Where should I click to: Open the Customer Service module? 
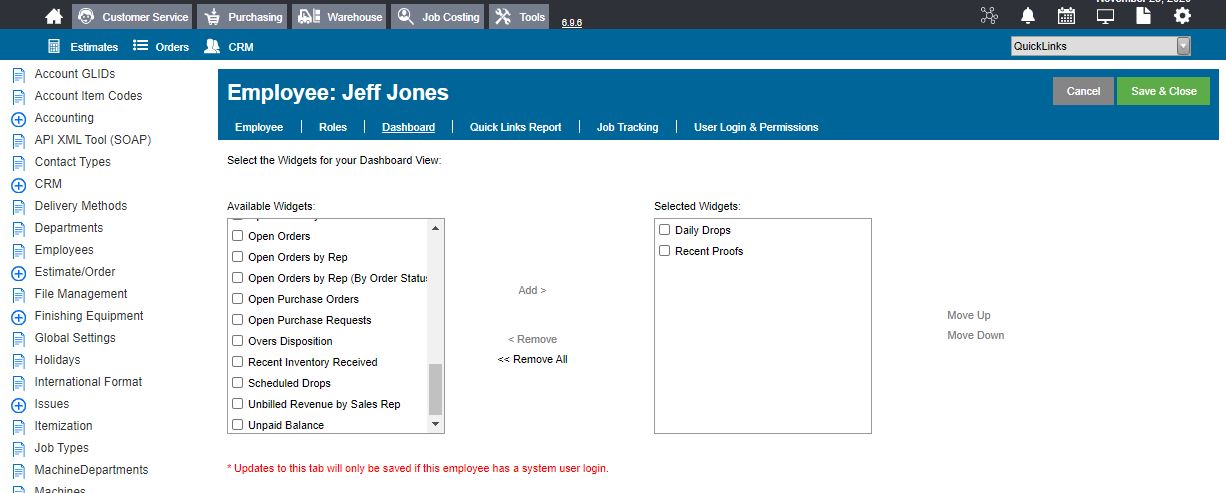tap(132, 16)
